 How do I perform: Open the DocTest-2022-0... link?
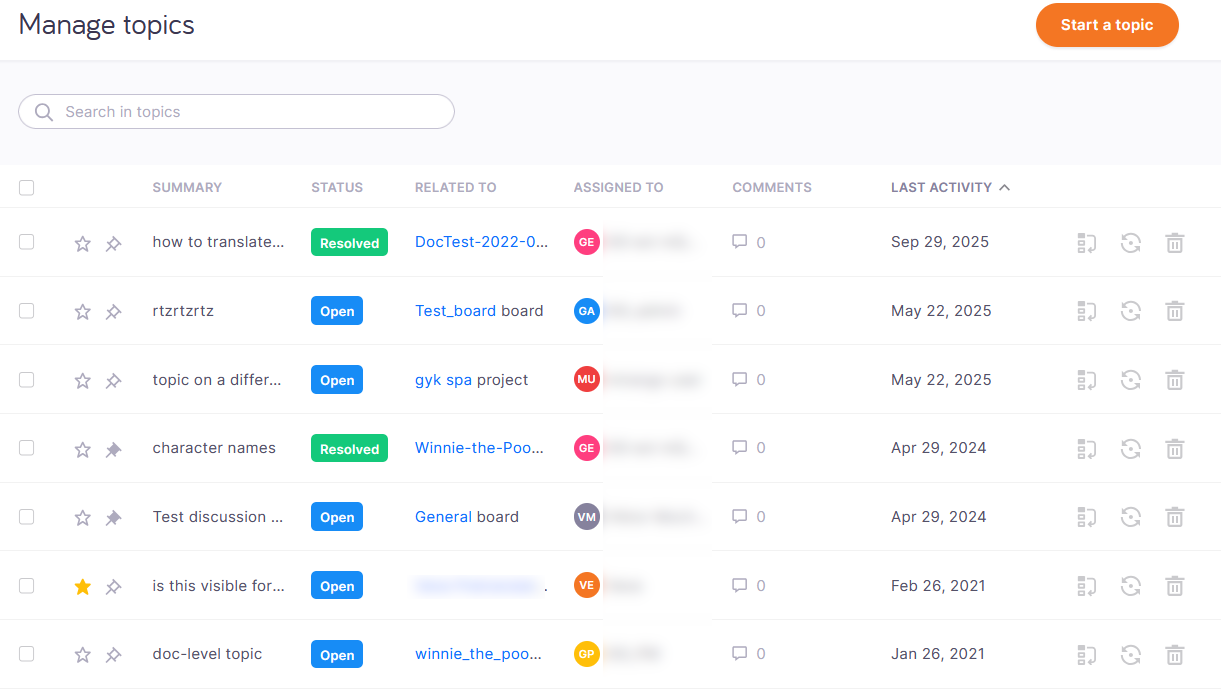[482, 242]
